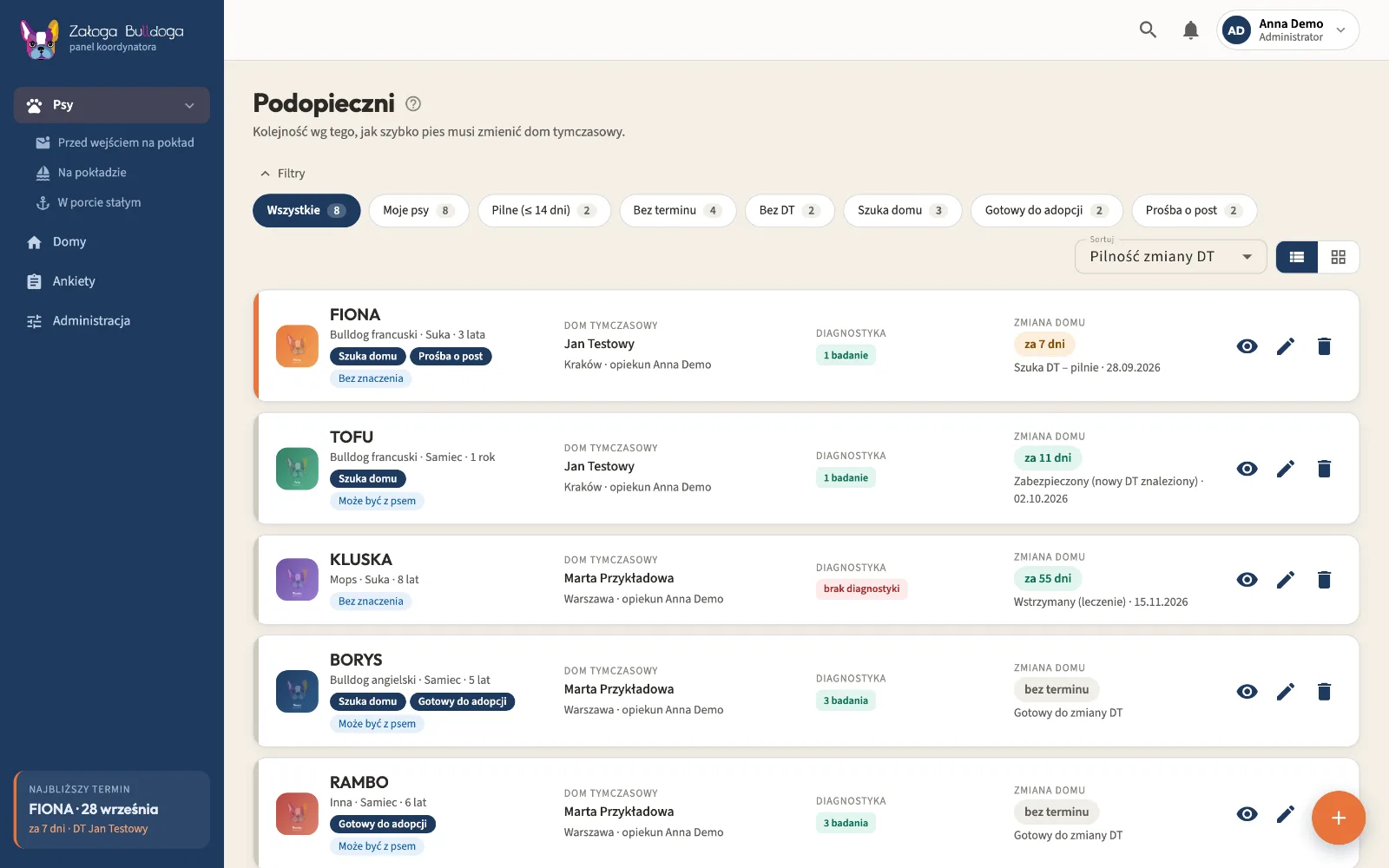Click the orange plus add button
Viewport: 1389px width, 868px height.
click(1339, 818)
